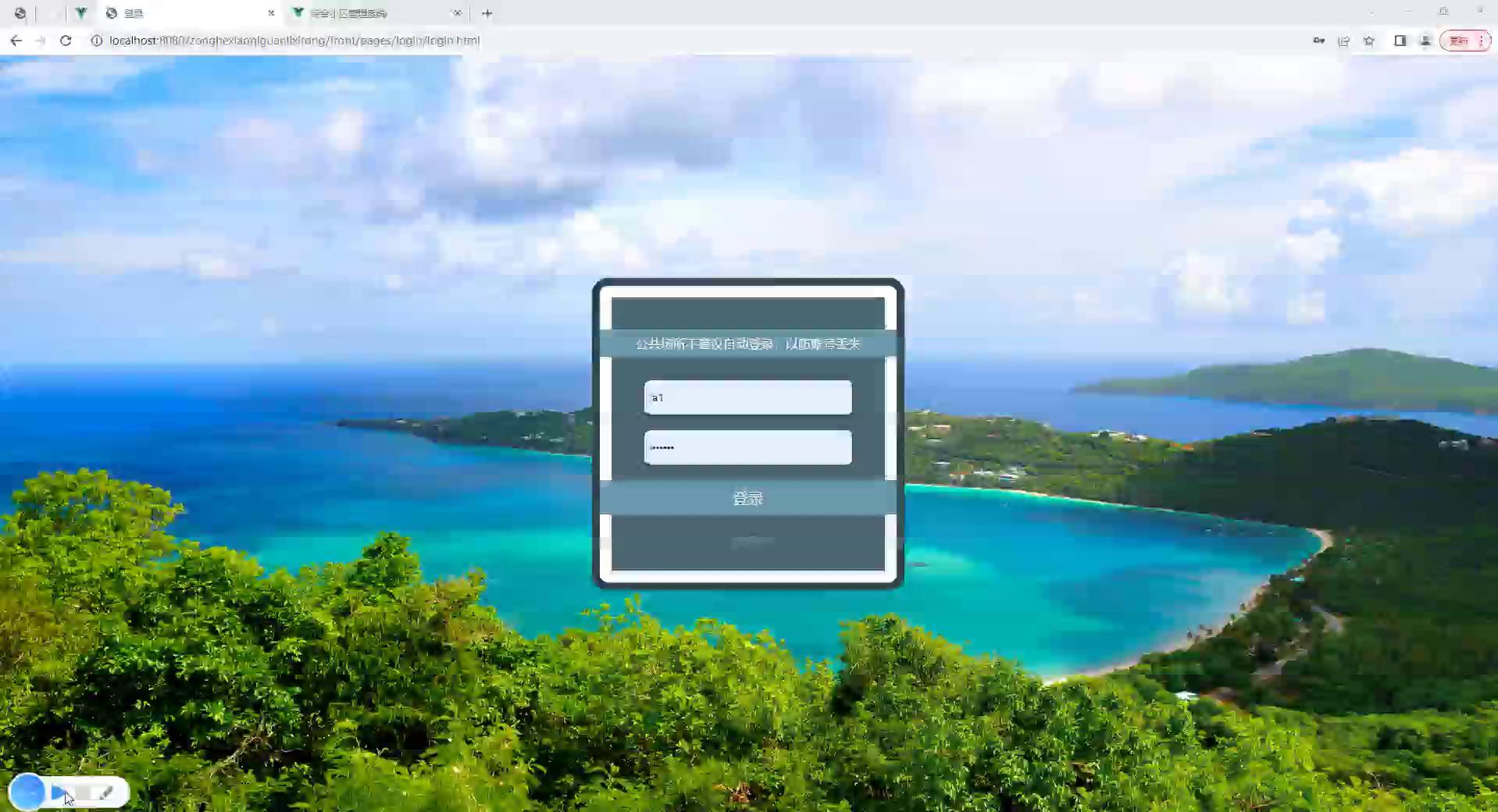The width and height of the screenshot is (1498, 812).
Task: Open the user profile avatar
Action: (1425, 41)
